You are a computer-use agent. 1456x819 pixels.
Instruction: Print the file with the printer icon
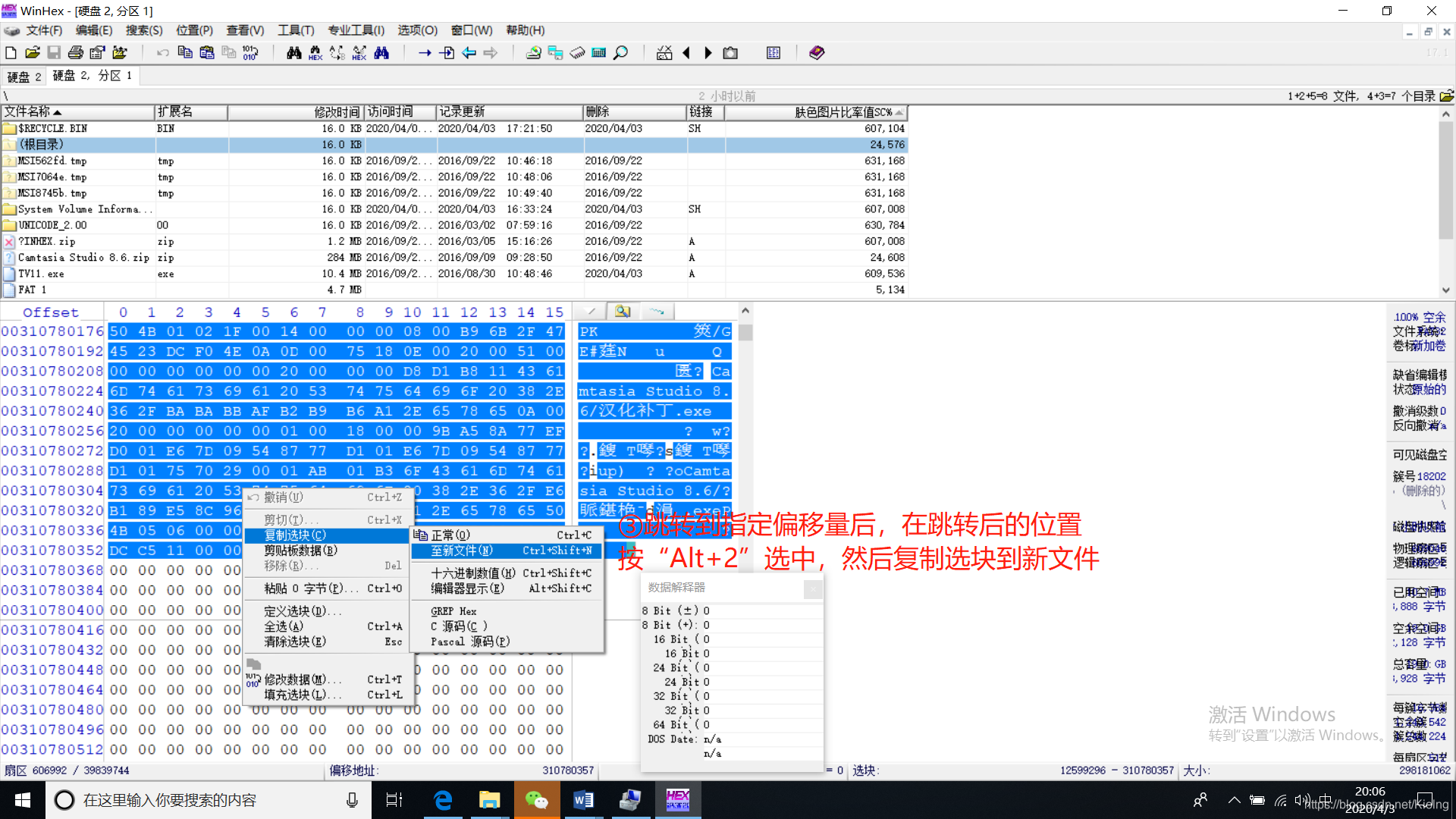coord(76,52)
